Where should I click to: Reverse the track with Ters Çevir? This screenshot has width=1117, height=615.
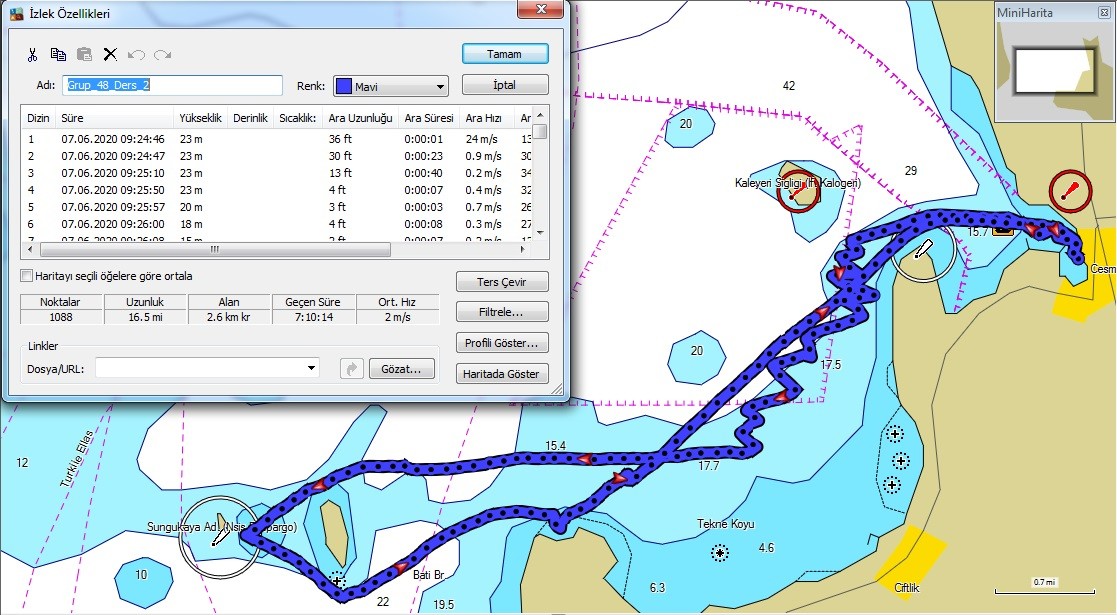click(x=502, y=282)
